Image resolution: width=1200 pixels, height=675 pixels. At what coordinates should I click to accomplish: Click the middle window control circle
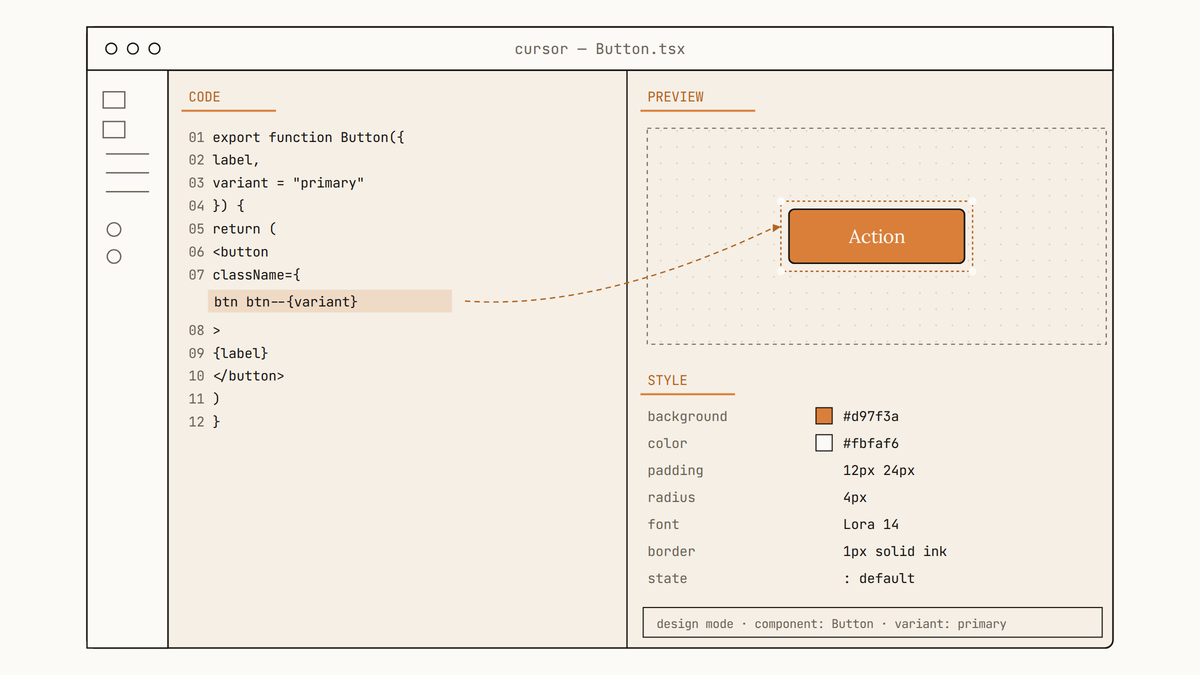coord(133,48)
